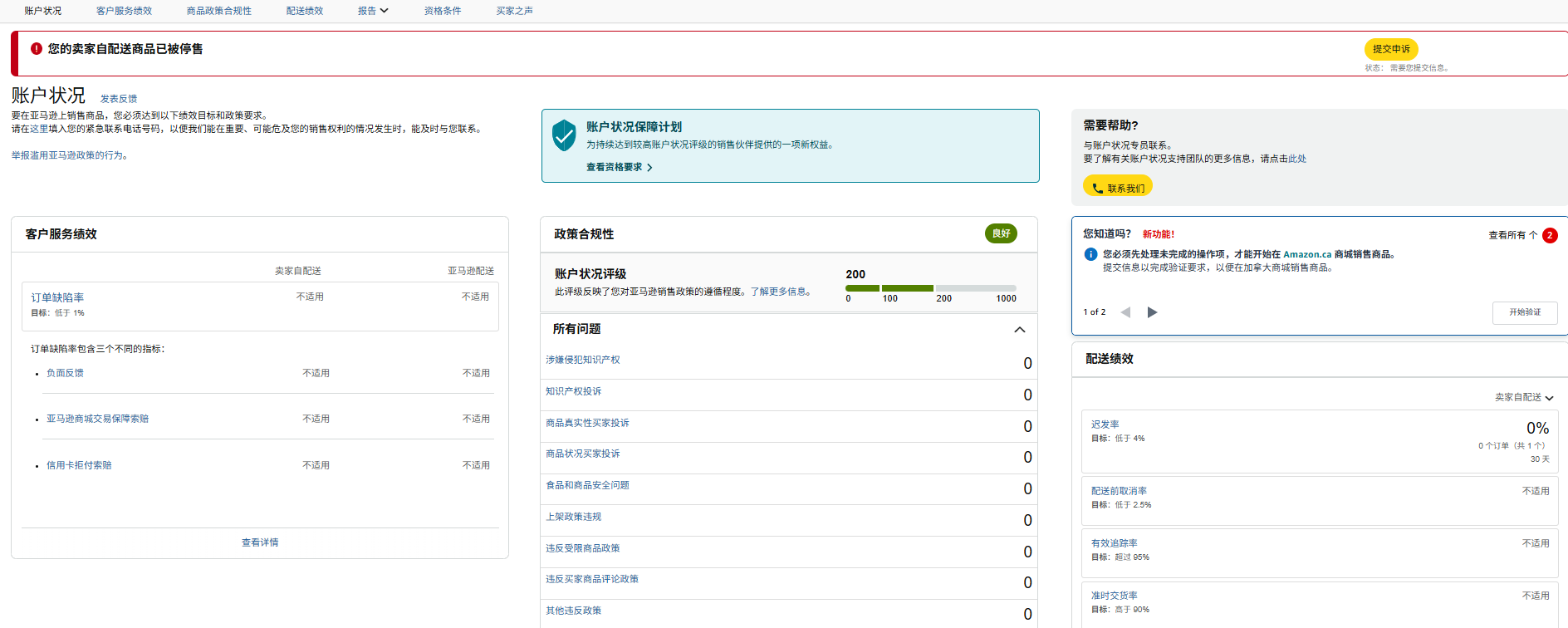Screen dimensions: 1568x628
Task: Click the red notification badge showing 2
Action: click(1549, 235)
